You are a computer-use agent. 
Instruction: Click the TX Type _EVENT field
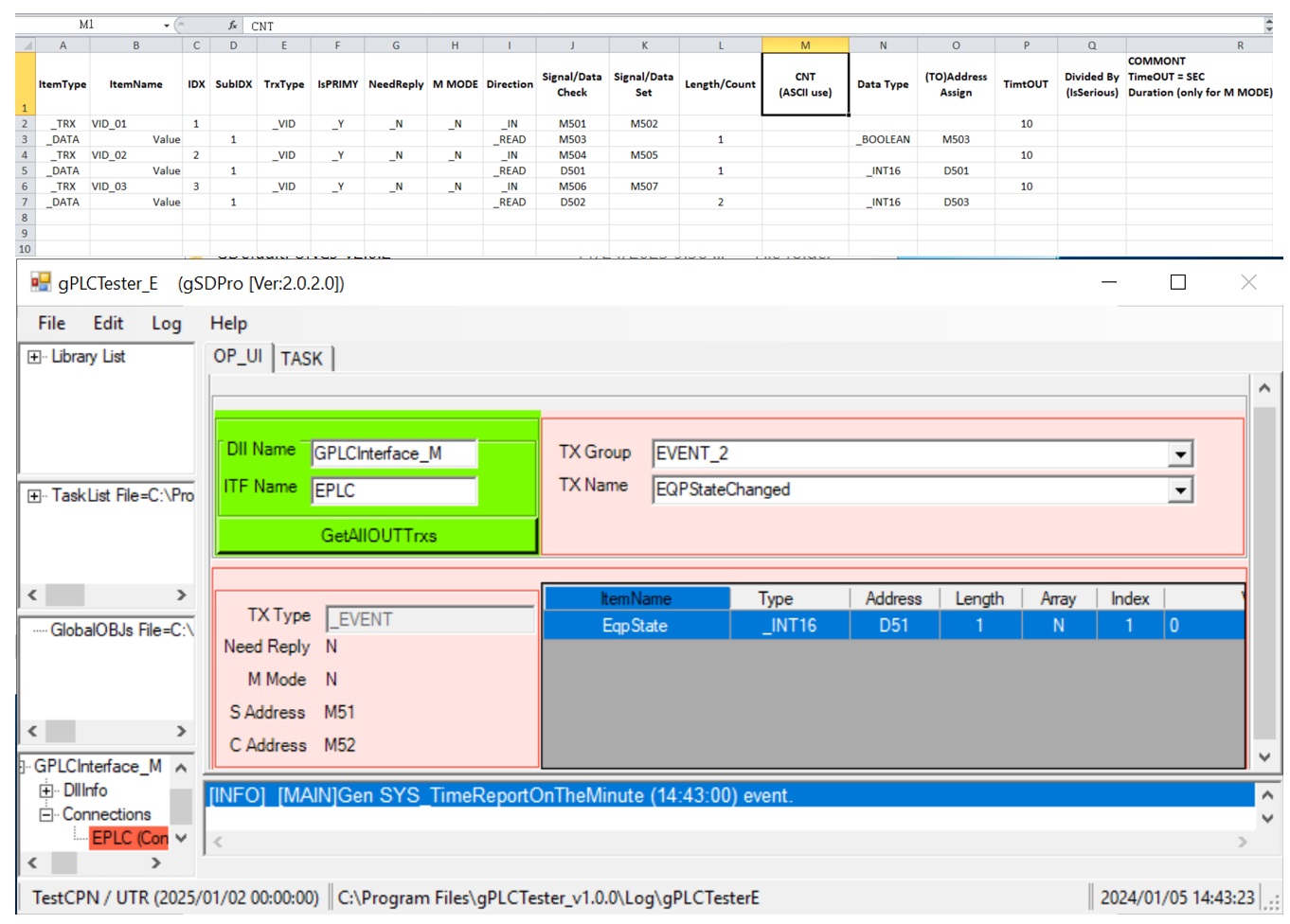(x=430, y=619)
